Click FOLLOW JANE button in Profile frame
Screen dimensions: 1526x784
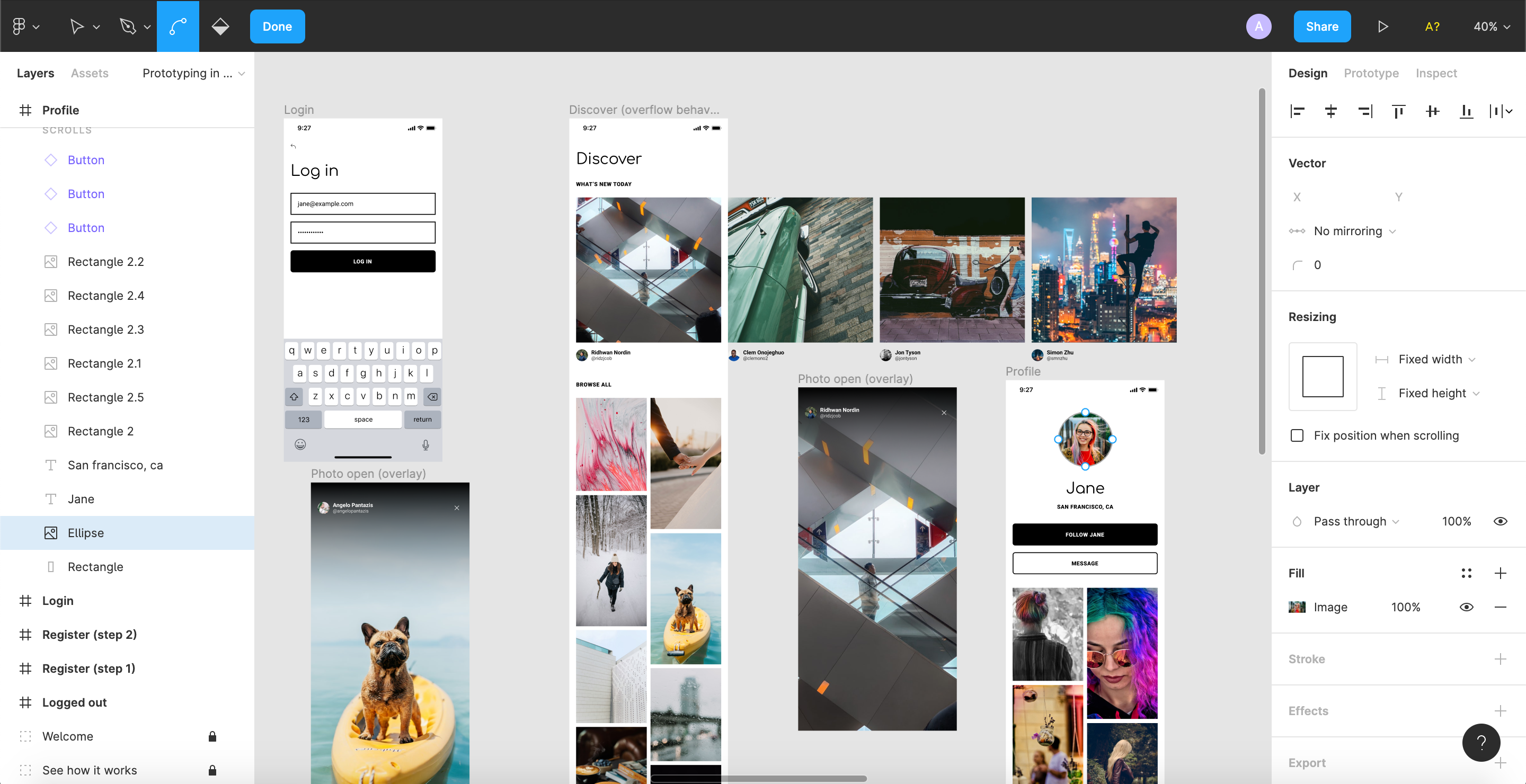[1084, 534]
